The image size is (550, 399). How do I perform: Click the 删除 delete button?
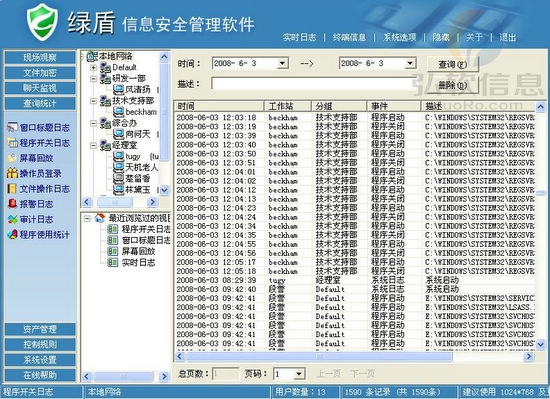point(453,85)
